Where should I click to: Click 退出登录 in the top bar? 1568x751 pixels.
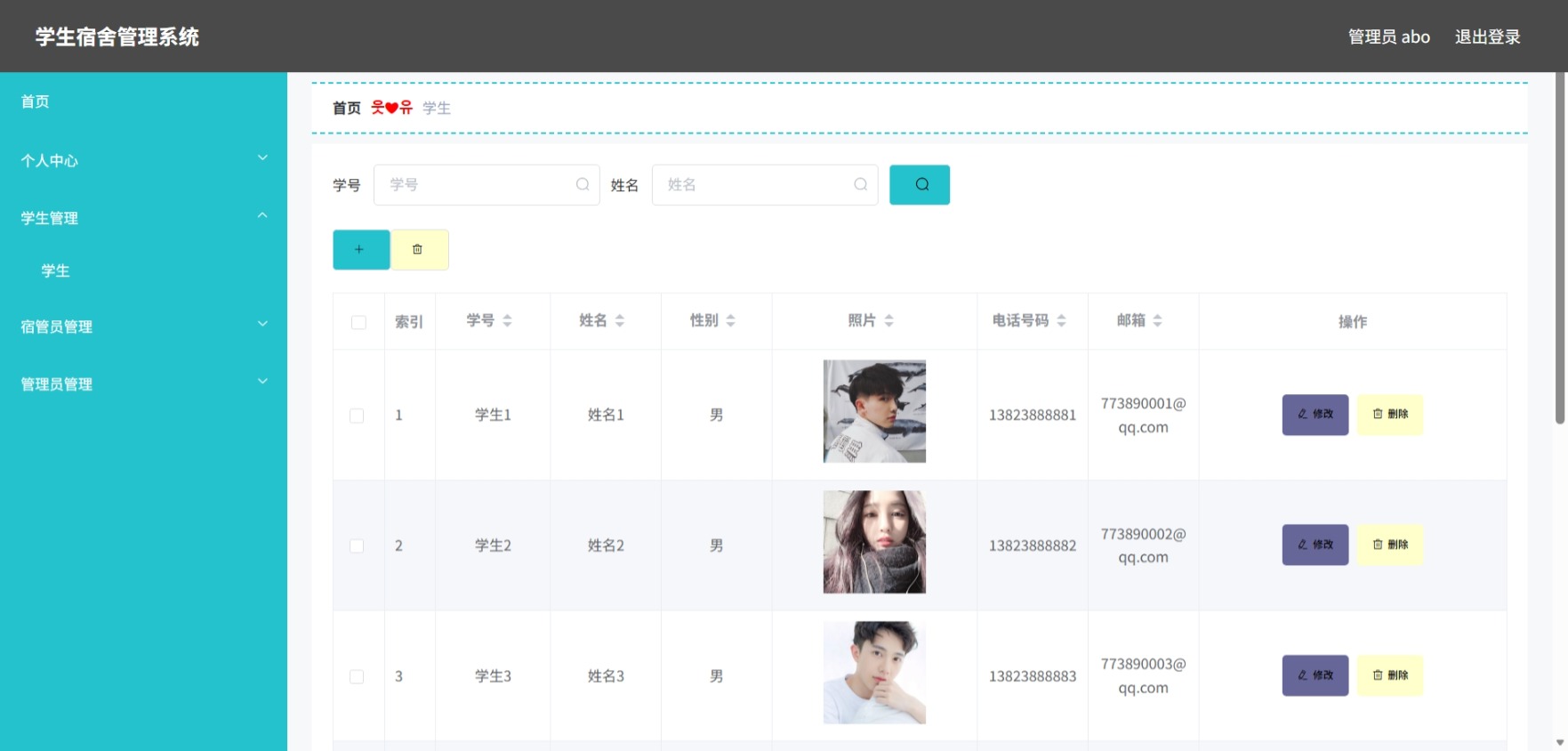(1487, 36)
